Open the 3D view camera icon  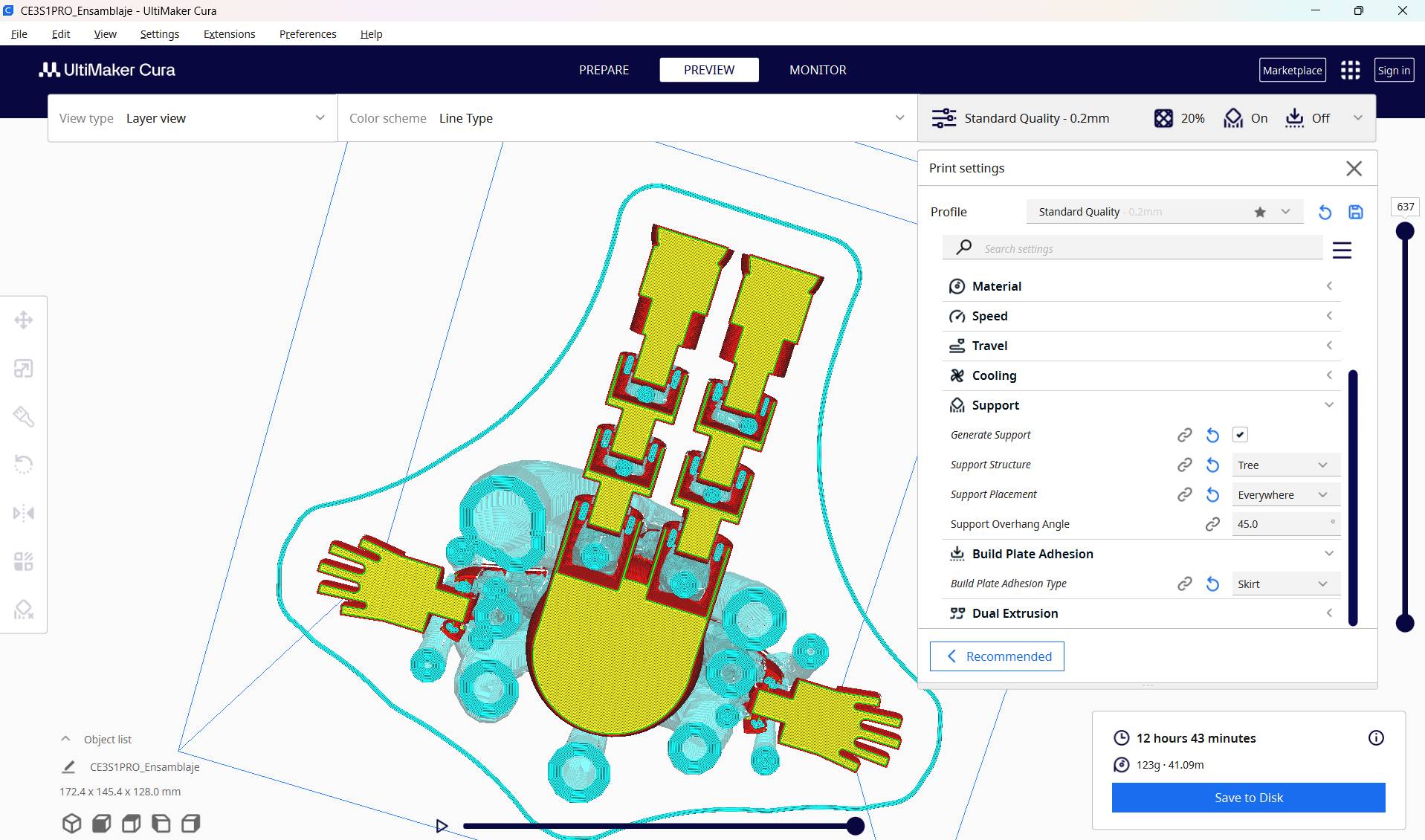(x=71, y=824)
